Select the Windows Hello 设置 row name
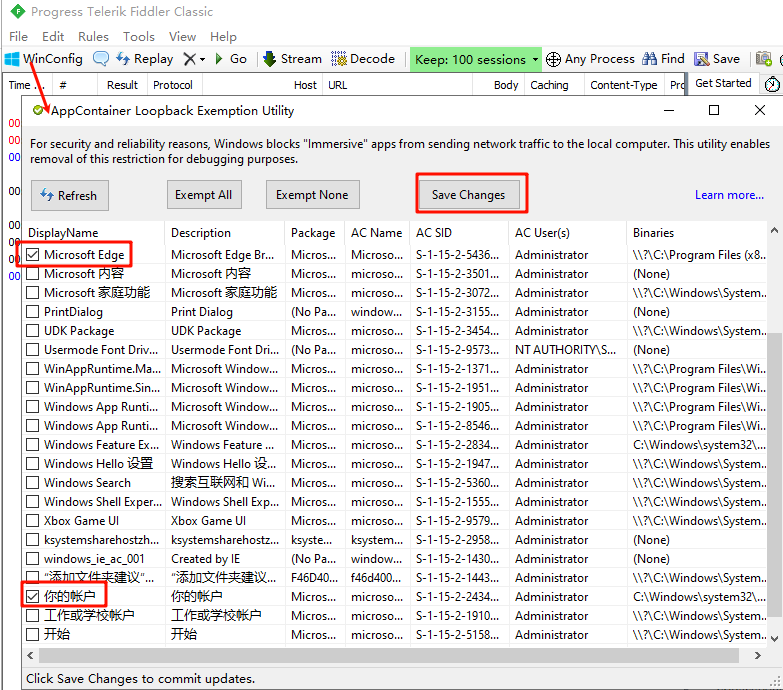This screenshot has height=690, width=783. click(x=98, y=464)
